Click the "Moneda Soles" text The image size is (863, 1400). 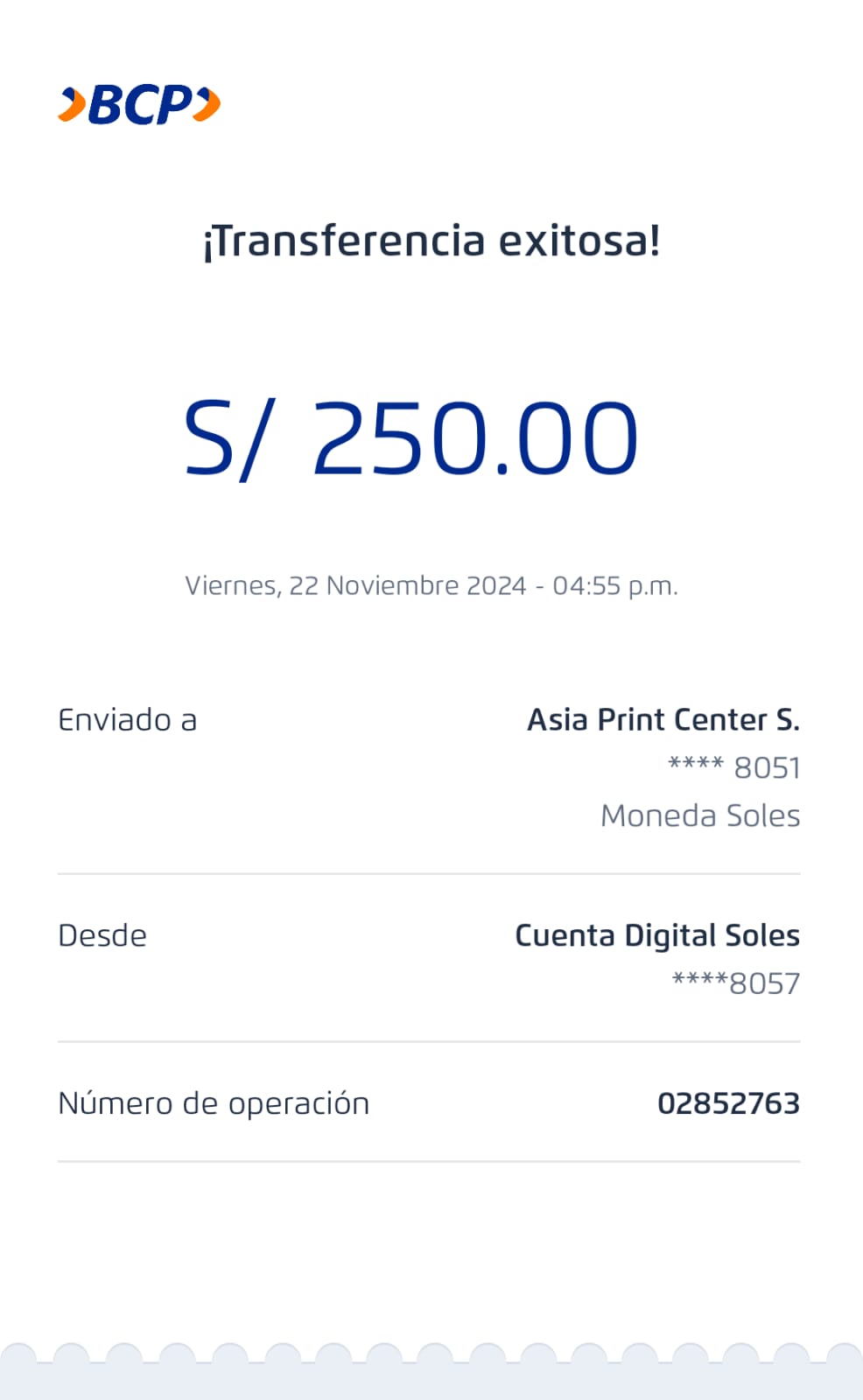point(700,815)
